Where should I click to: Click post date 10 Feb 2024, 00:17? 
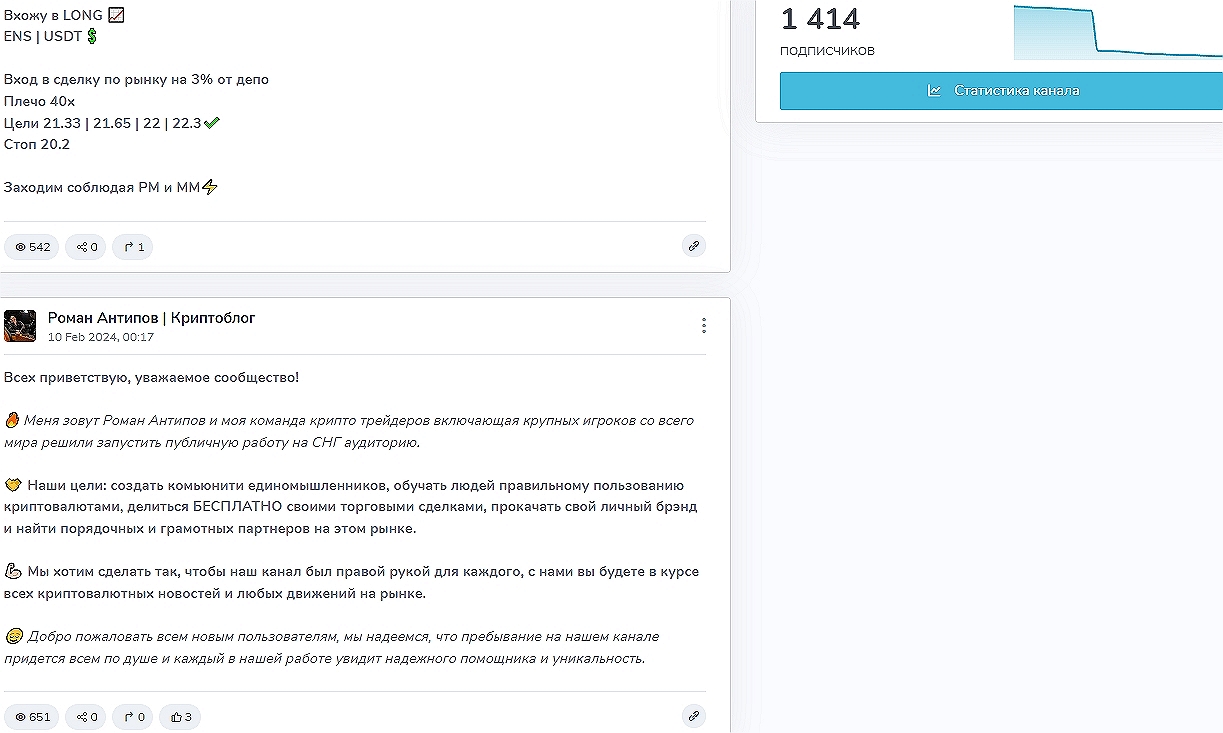point(101,337)
